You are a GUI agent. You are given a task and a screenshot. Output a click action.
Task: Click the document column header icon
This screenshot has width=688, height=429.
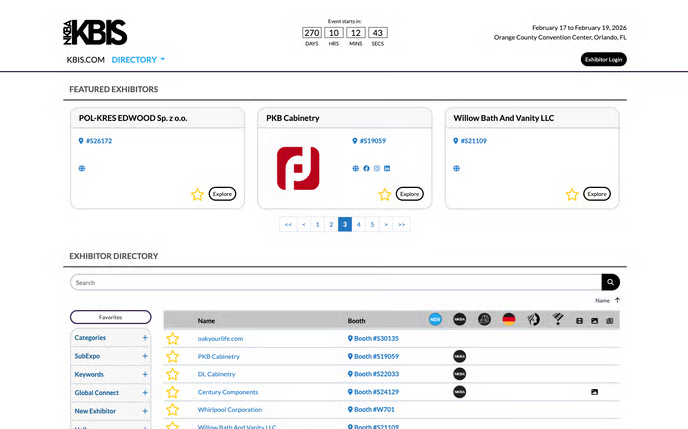point(579,321)
